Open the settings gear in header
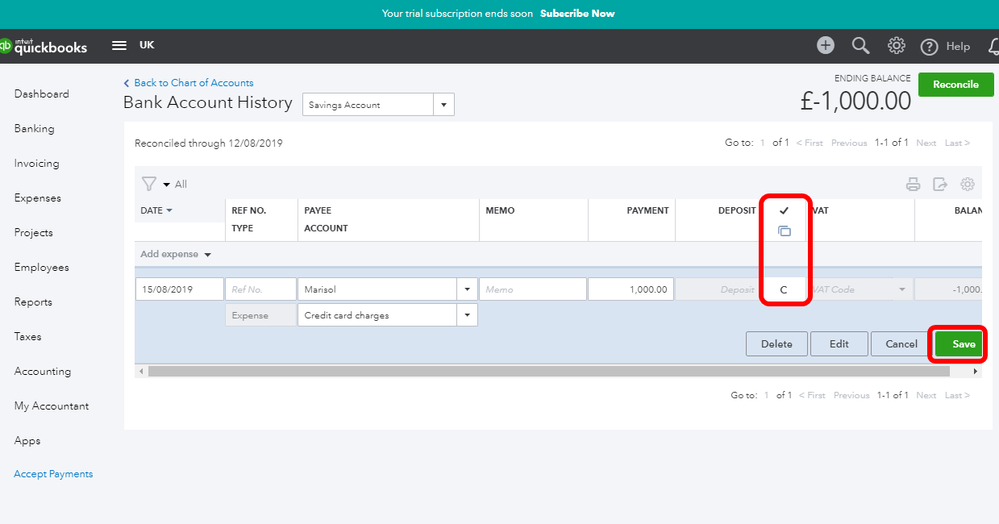Image resolution: width=999 pixels, height=524 pixels. pyautogui.click(x=896, y=45)
